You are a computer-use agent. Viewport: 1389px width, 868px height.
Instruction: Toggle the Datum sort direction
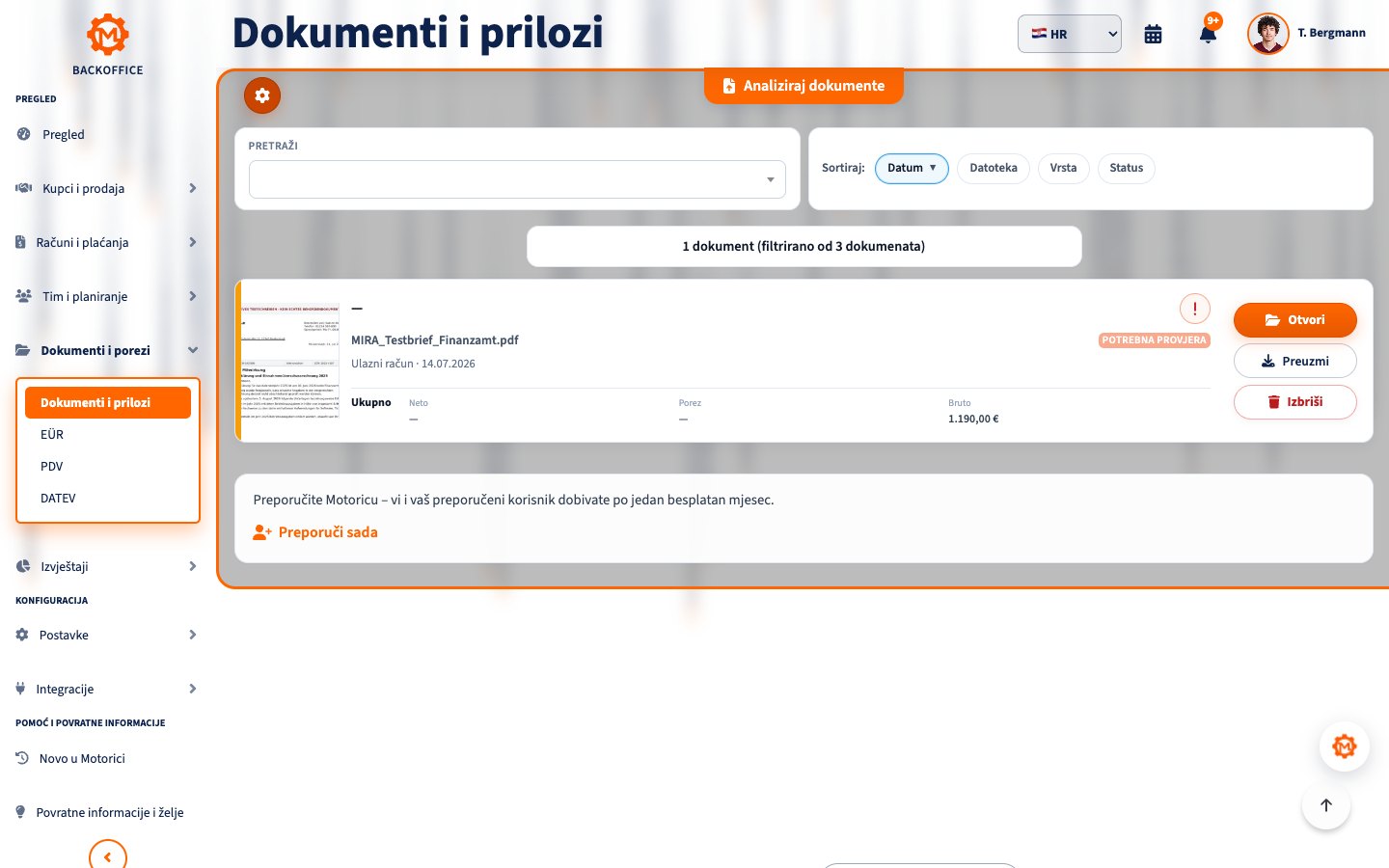[x=912, y=168]
